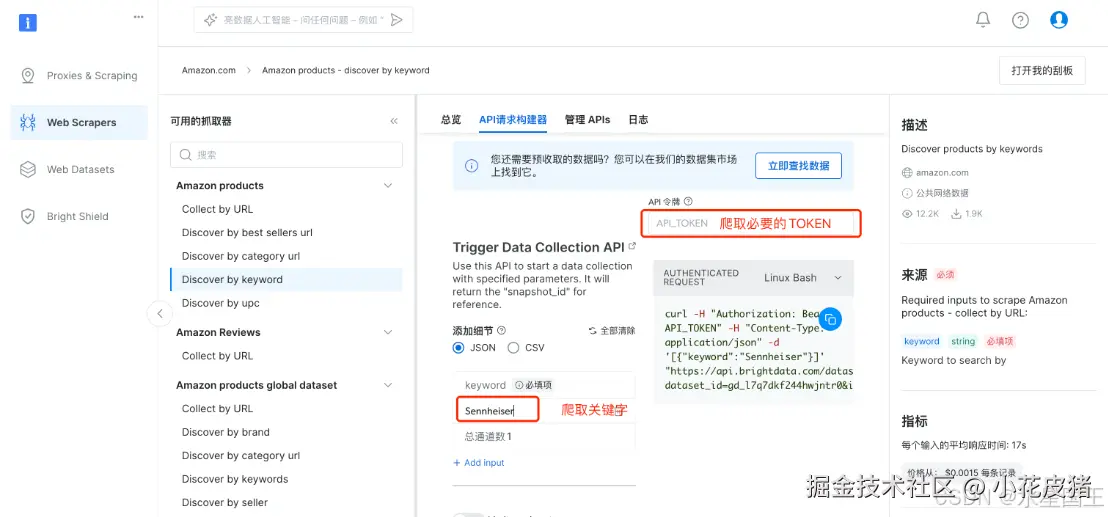Focus the Sennheiser keyword input

(x=497, y=410)
